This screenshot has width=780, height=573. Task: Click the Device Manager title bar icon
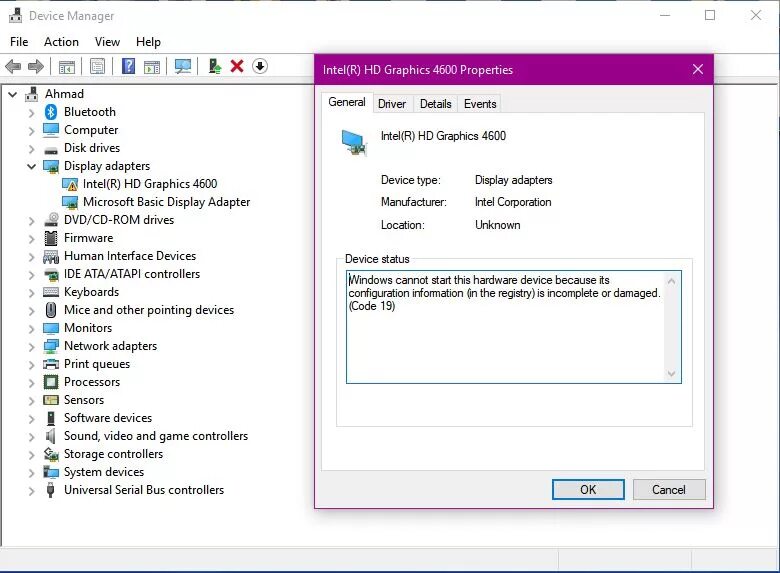coord(15,15)
